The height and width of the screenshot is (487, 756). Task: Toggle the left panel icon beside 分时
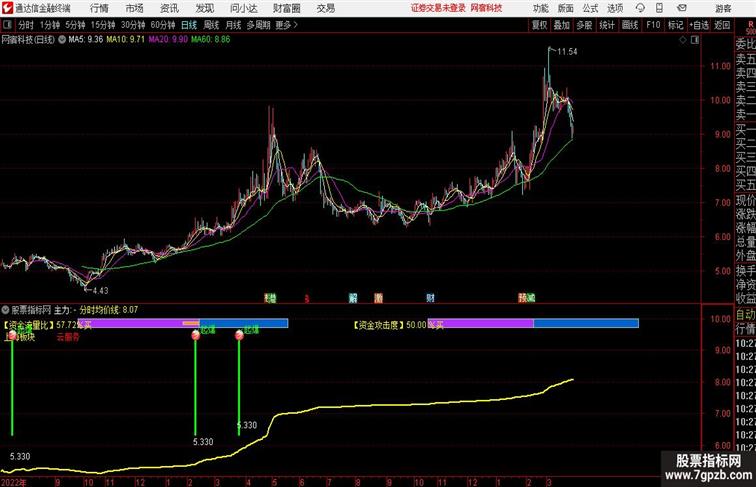click(7, 25)
